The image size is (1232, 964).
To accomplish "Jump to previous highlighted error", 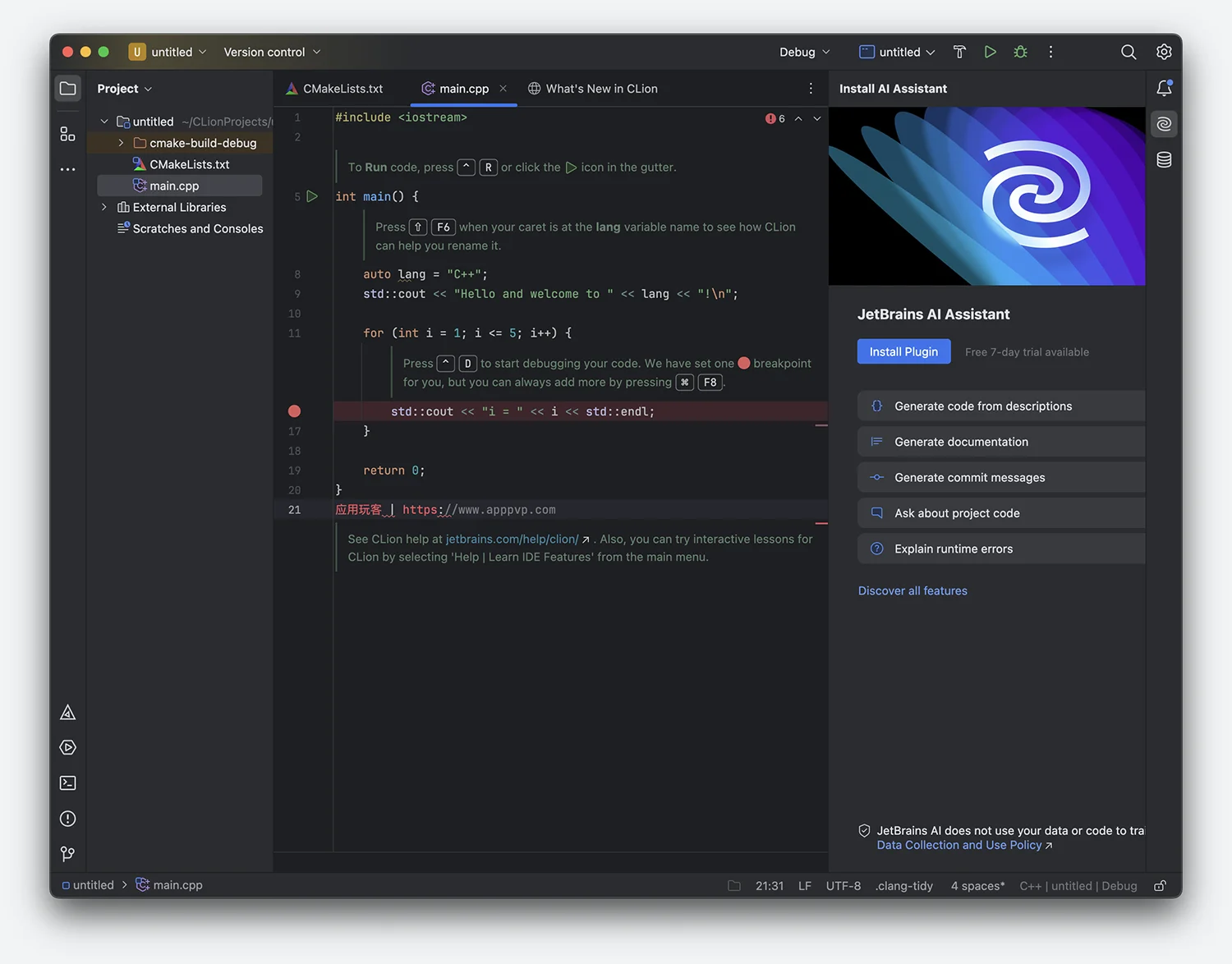I will [798, 119].
